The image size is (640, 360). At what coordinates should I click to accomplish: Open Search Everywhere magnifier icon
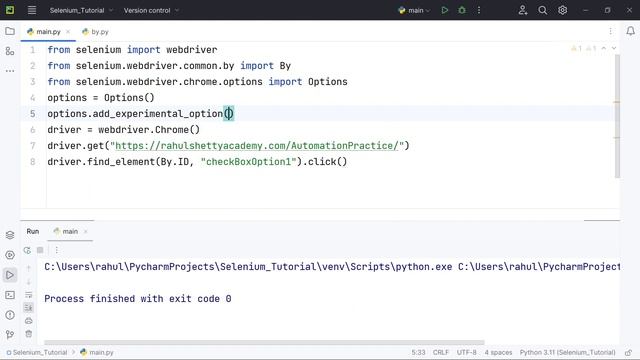542,11
